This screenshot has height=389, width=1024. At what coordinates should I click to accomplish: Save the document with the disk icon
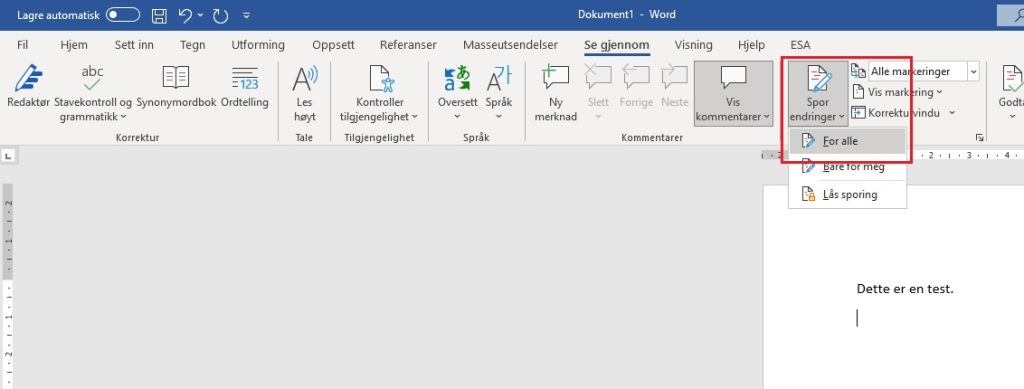click(159, 16)
